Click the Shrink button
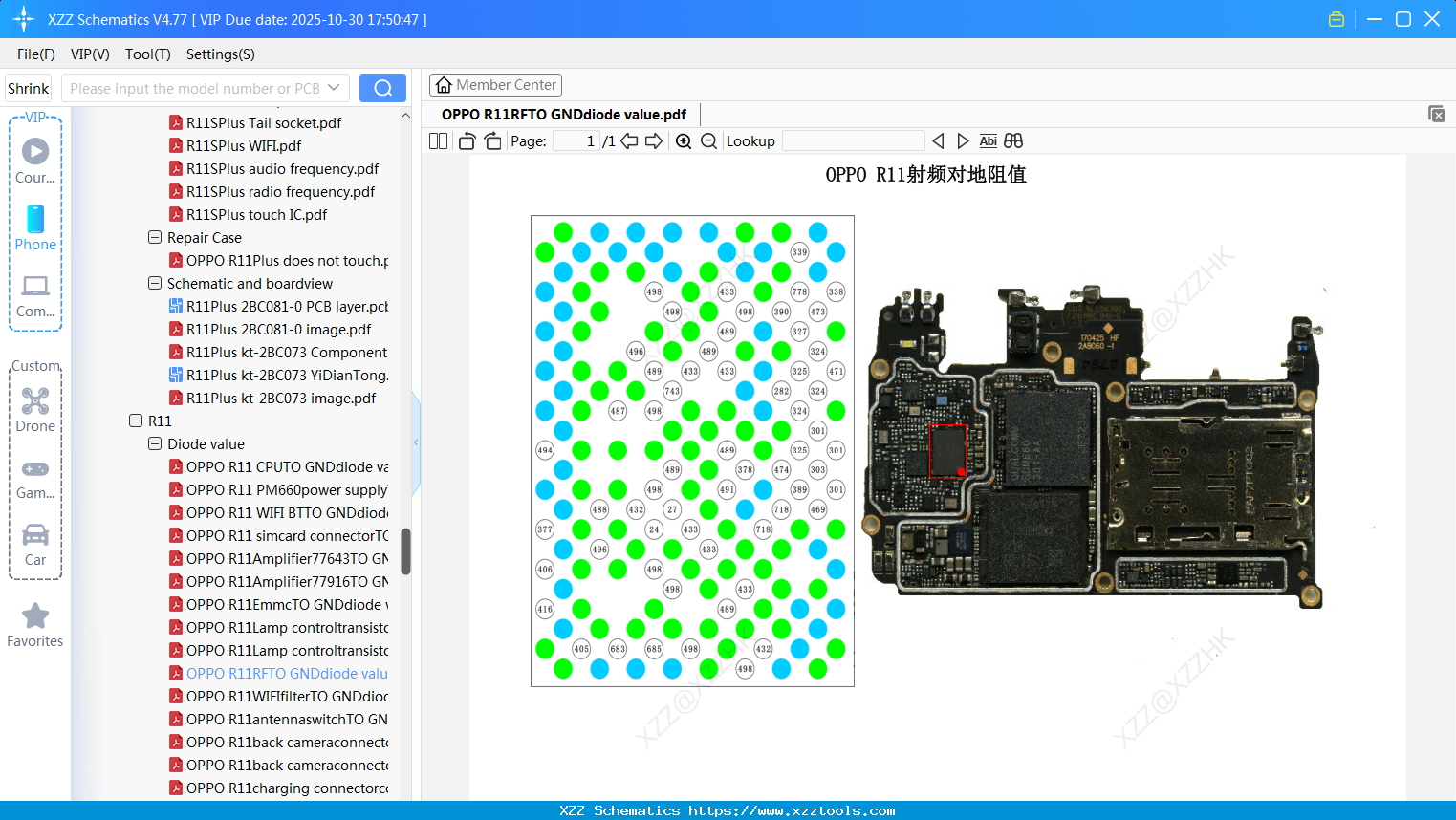The width and height of the screenshot is (1456, 820). [x=28, y=88]
